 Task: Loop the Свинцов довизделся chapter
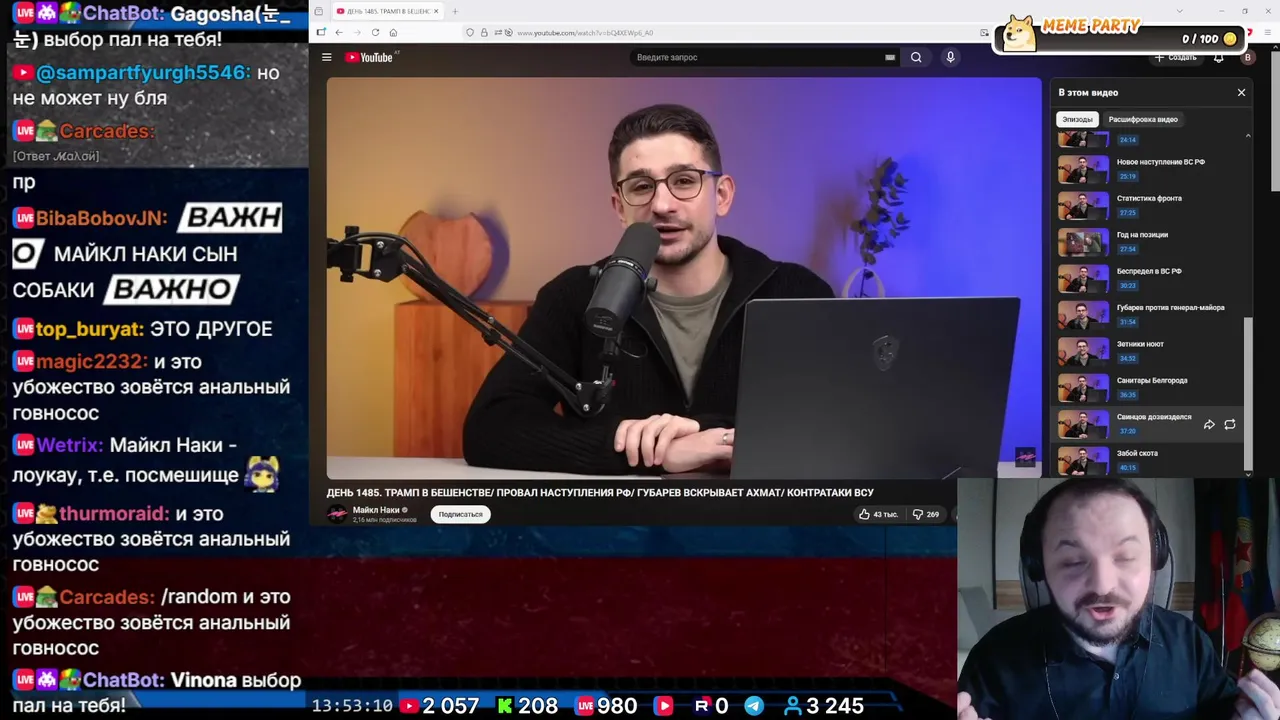pyautogui.click(x=1230, y=425)
